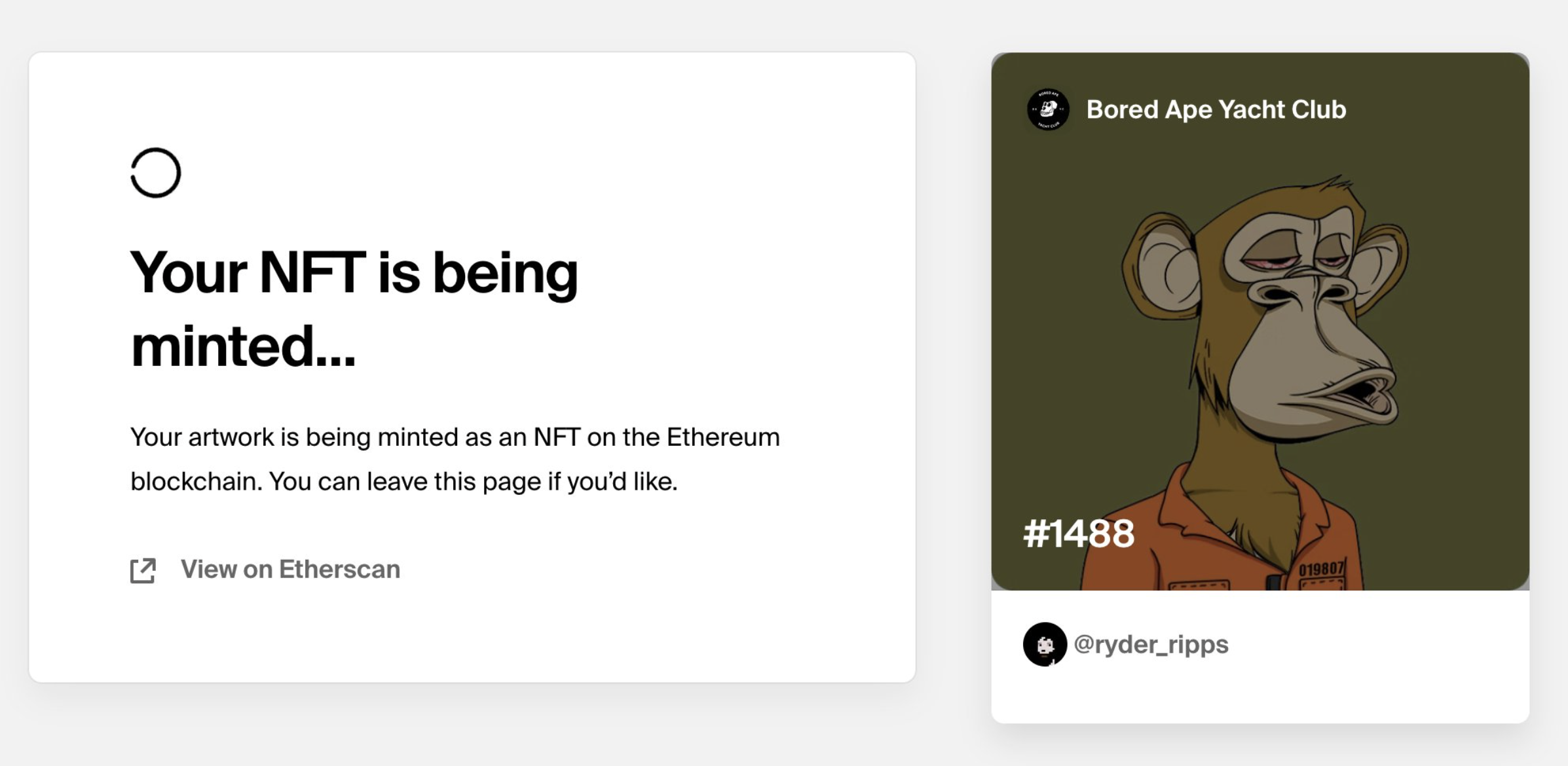Click the word 'minted...' in the heading
The width and height of the screenshot is (1568, 766).
243,346
